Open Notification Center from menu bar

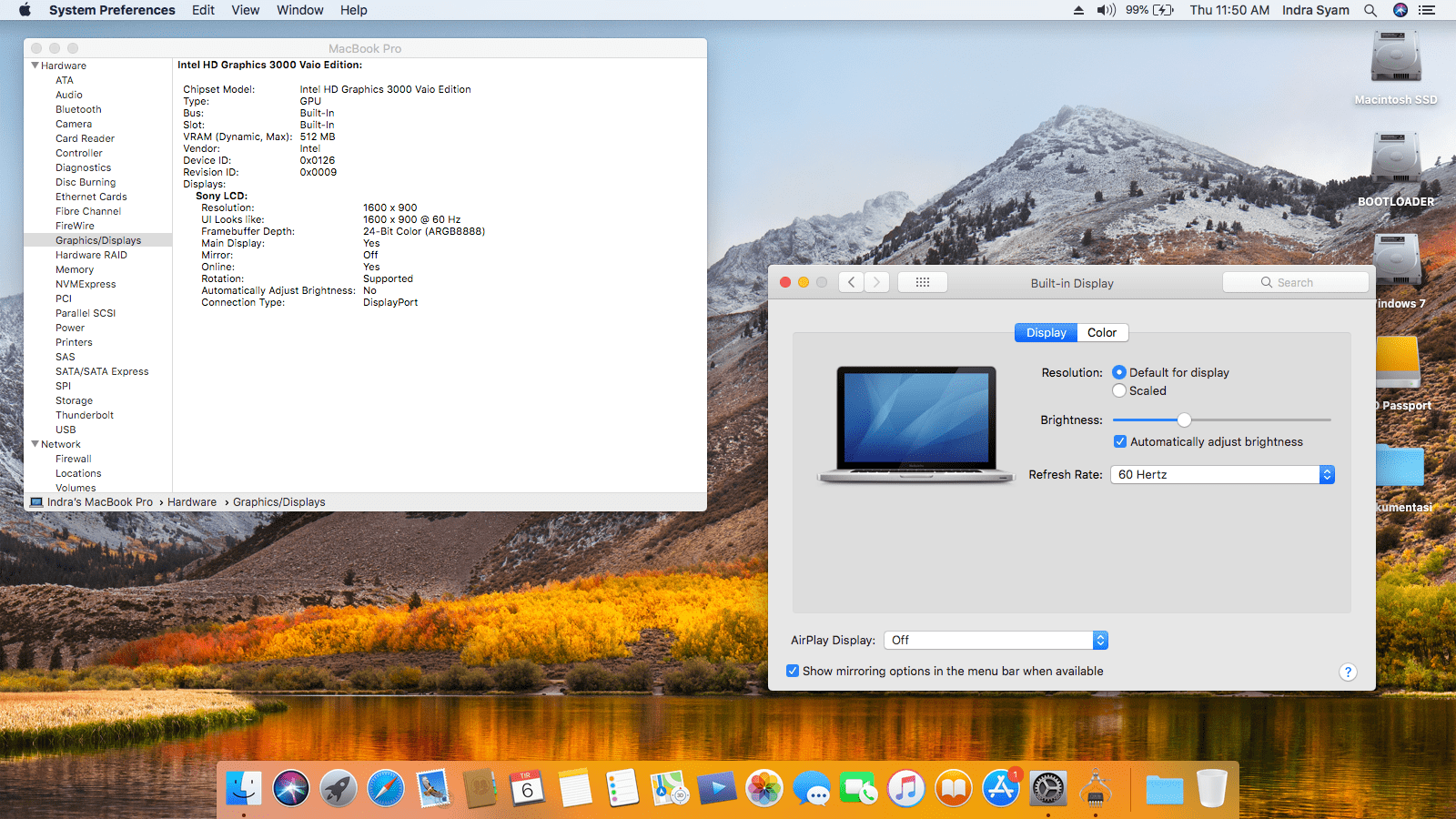point(1427,10)
